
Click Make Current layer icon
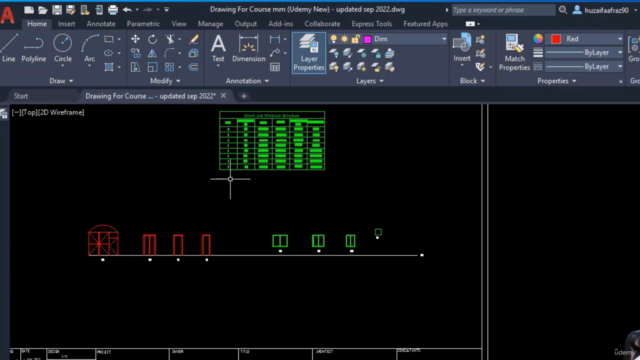click(x=390, y=53)
